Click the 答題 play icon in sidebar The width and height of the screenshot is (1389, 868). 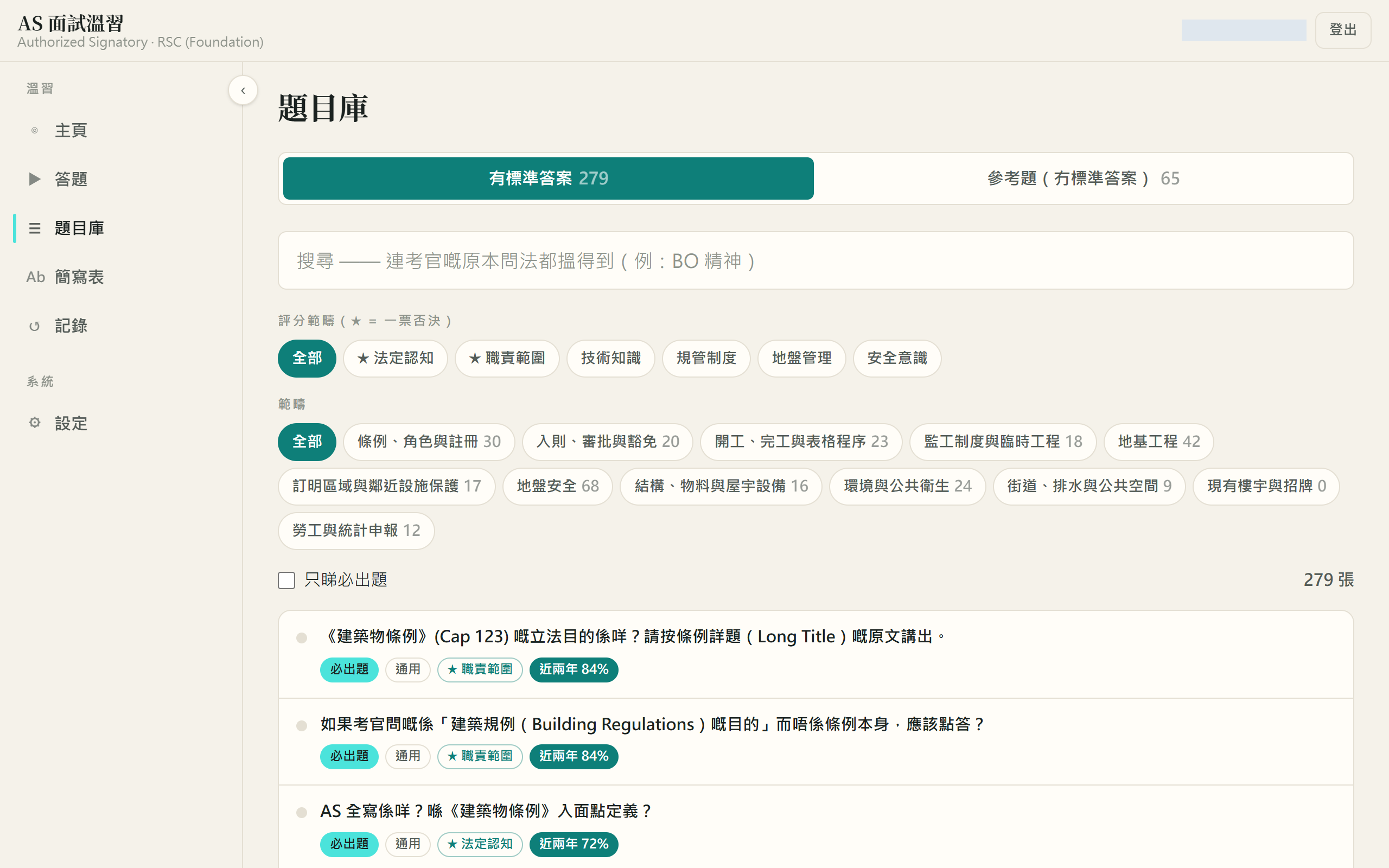tap(34, 179)
